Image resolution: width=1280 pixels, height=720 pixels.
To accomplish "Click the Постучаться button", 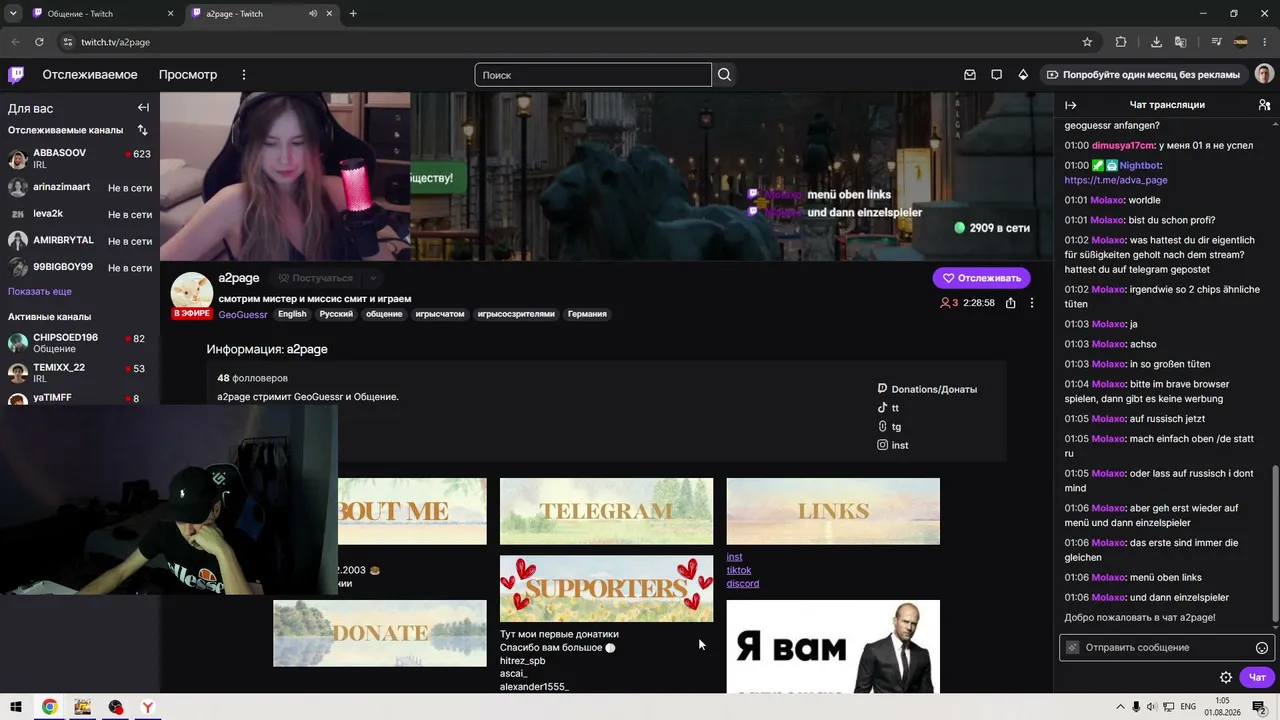I will (x=315, y=278).
